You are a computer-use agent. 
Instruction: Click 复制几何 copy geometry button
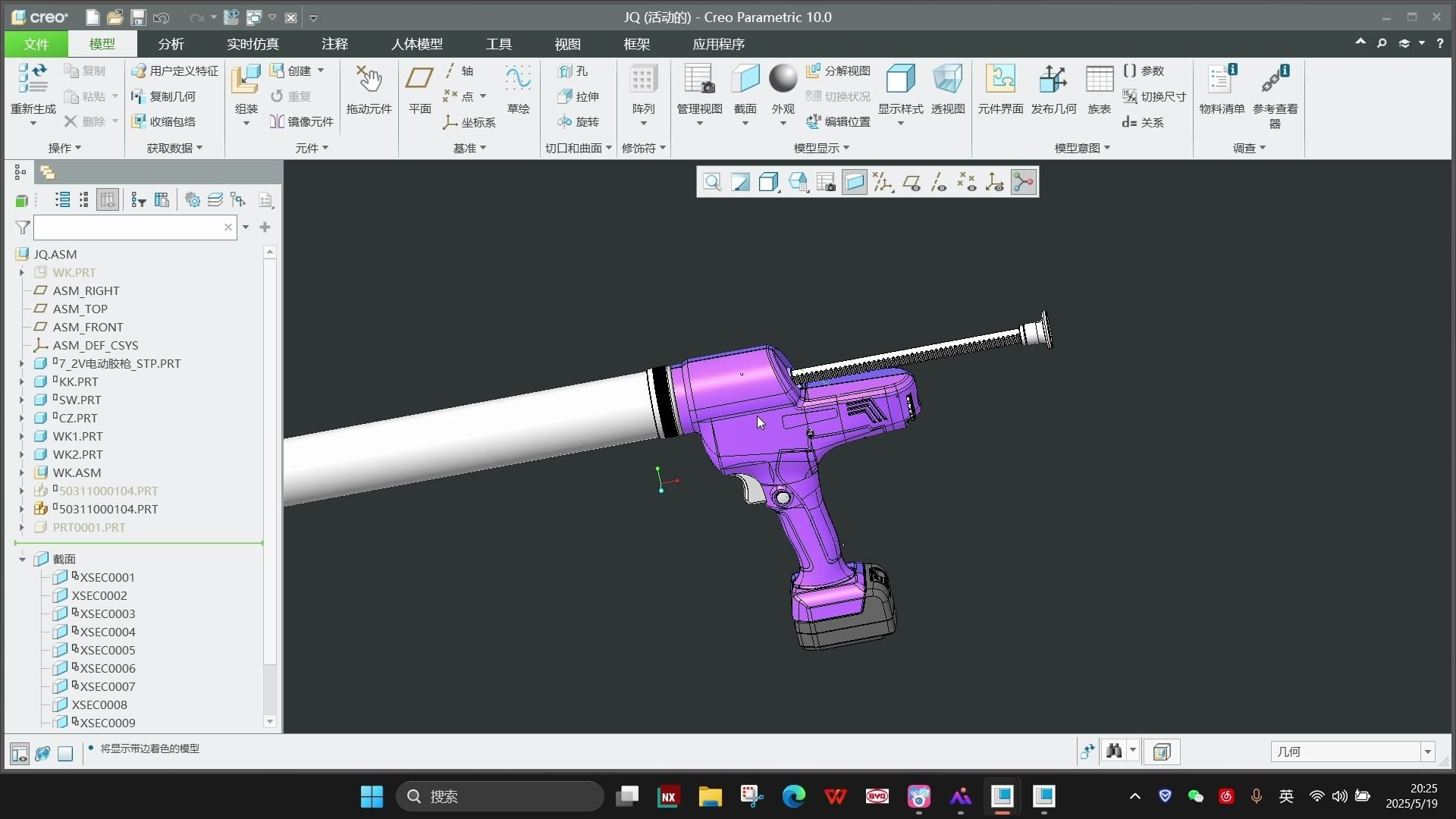(163, 96)
